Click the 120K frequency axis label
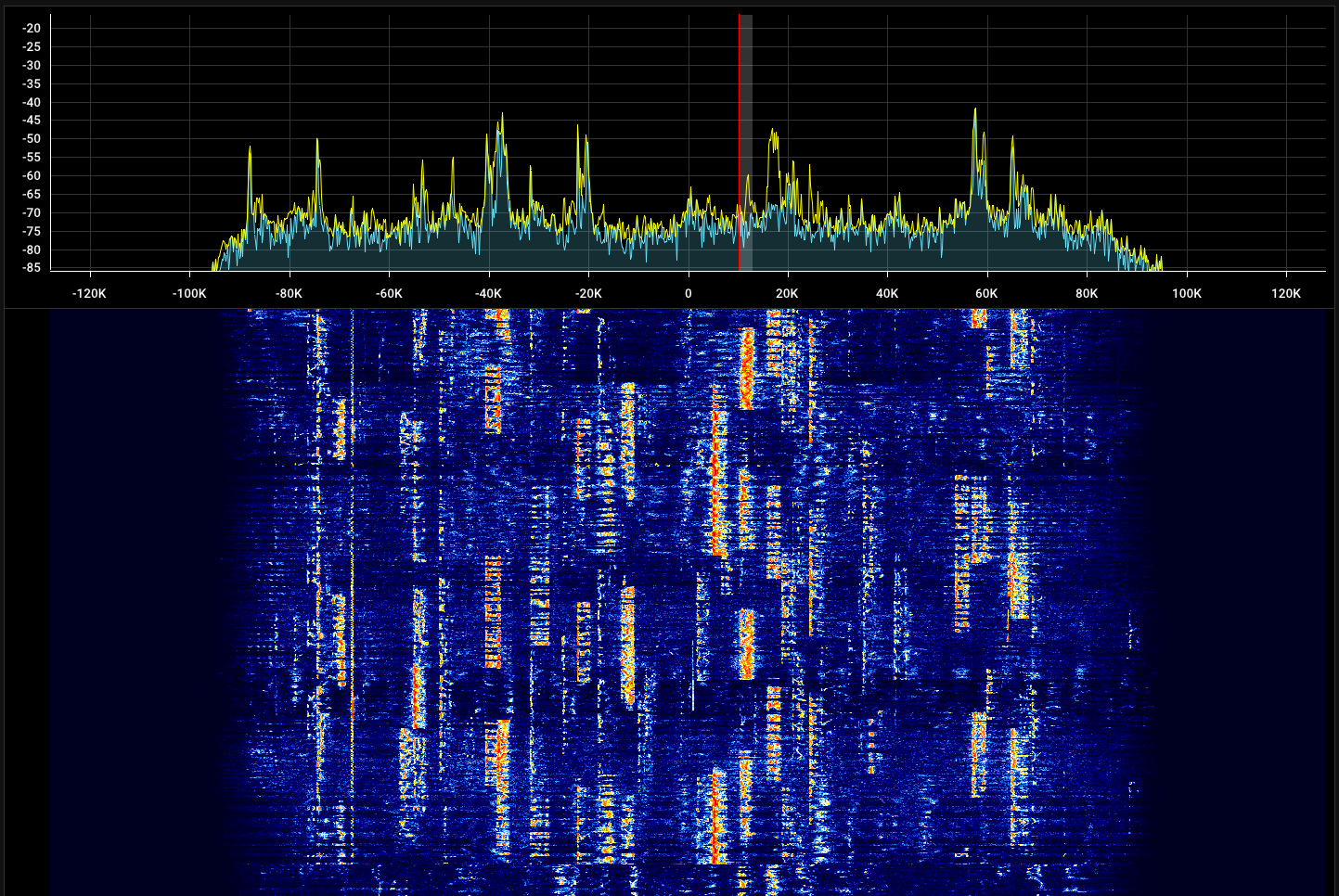This screenshot has width=1339, height=896. point(1285,293)
